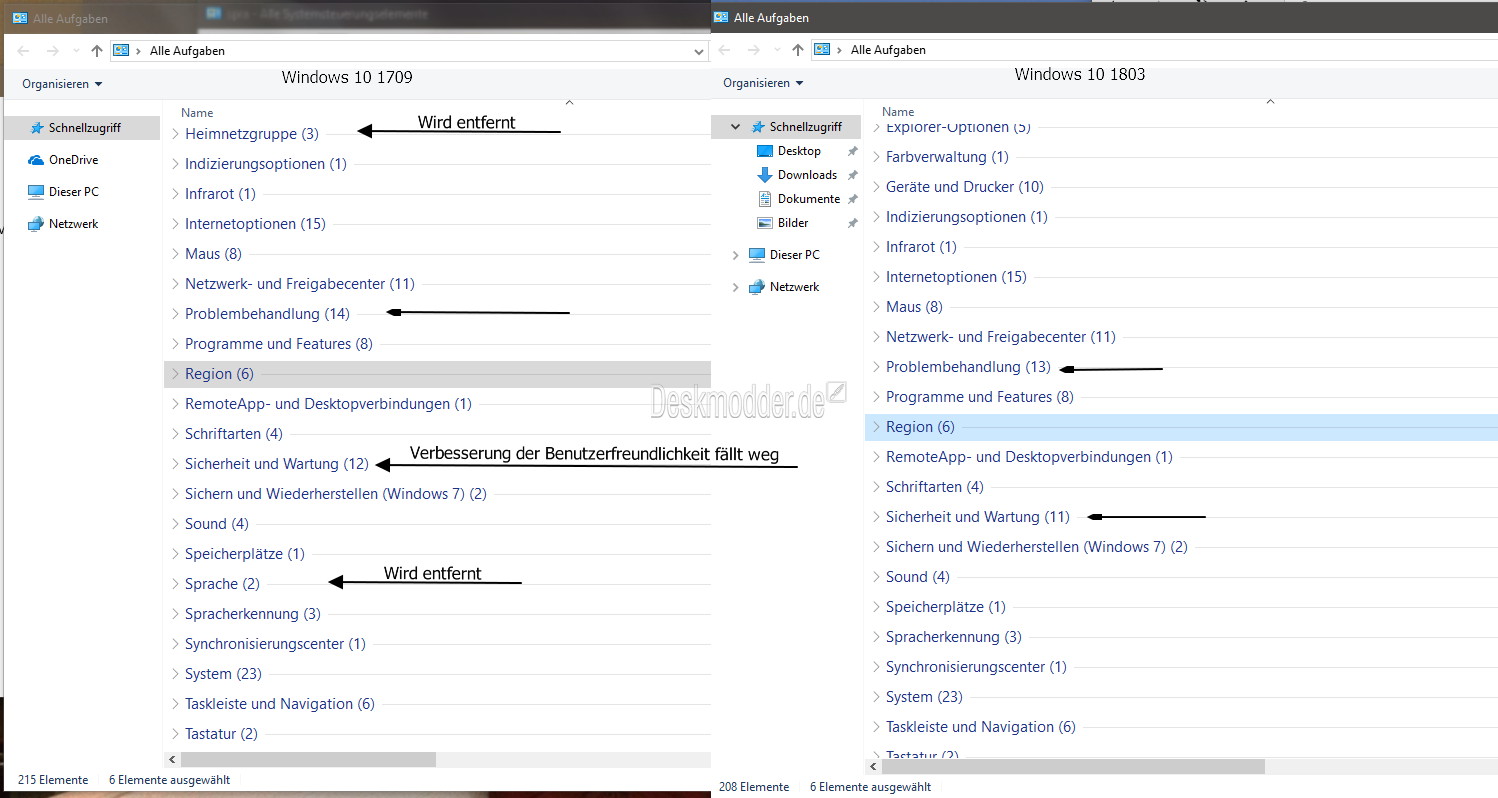
Task: Select Schnellzugriff in the 1803 sidebar
Action: pos(795,127)
